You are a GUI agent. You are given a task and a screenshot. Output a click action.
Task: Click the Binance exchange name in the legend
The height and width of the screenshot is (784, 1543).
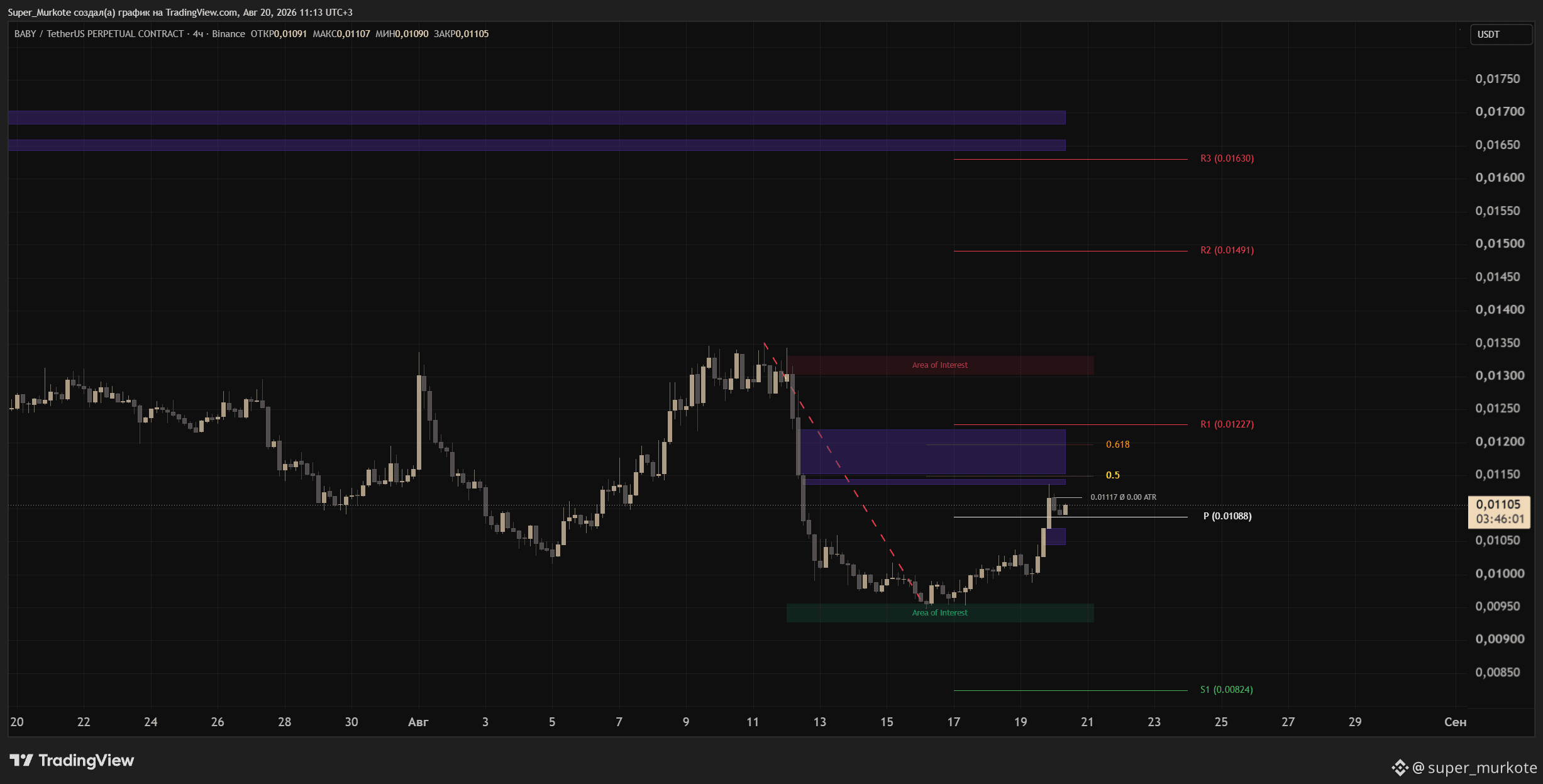pyautogui.click(x=228, y=34)
